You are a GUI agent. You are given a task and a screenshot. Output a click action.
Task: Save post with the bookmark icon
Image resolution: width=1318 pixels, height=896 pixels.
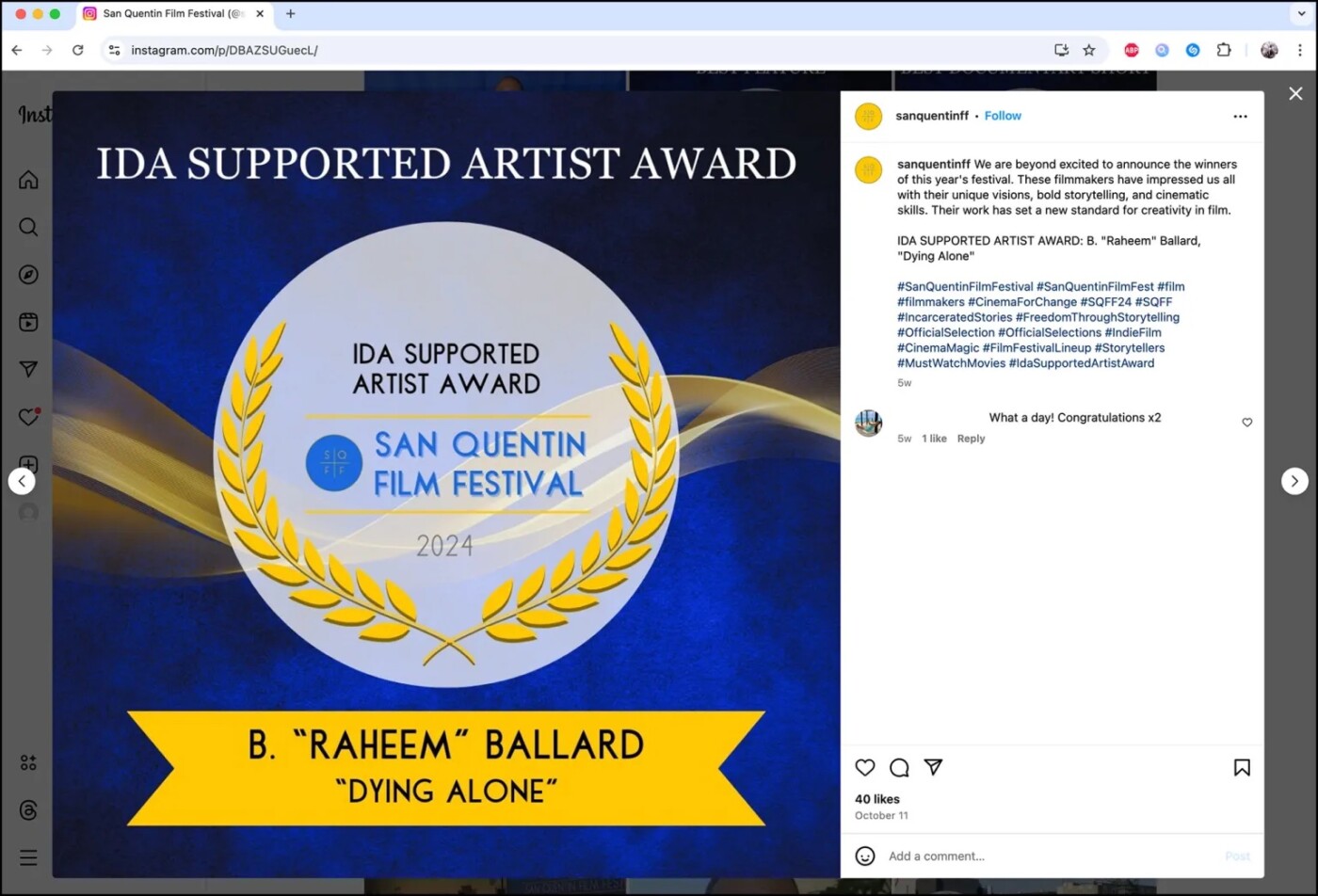[1242, 768]
